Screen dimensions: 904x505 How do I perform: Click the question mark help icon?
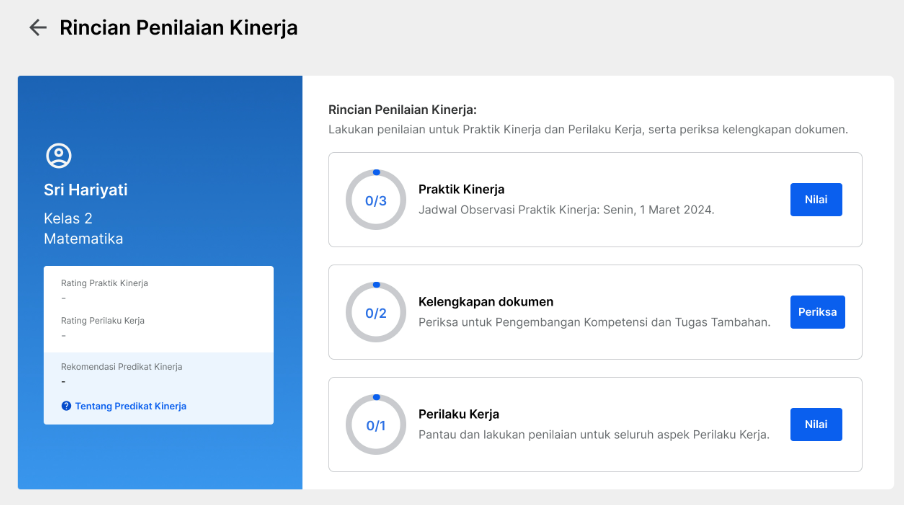[x=66, y=406]
